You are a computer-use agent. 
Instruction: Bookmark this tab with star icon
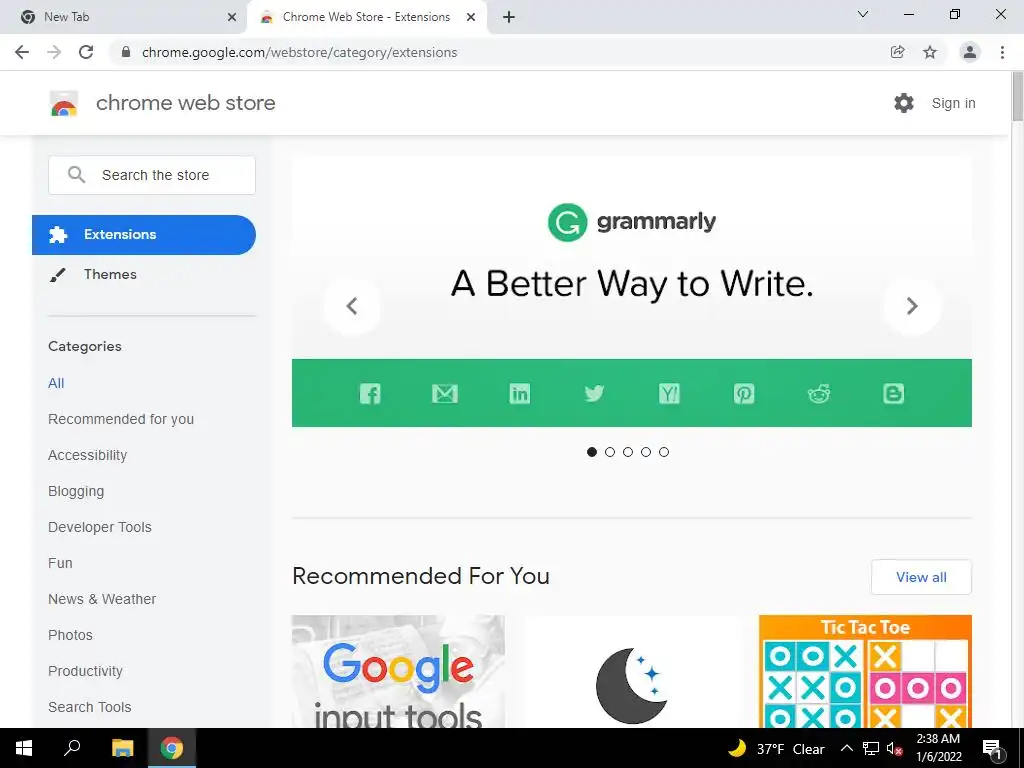coord(930,52)
